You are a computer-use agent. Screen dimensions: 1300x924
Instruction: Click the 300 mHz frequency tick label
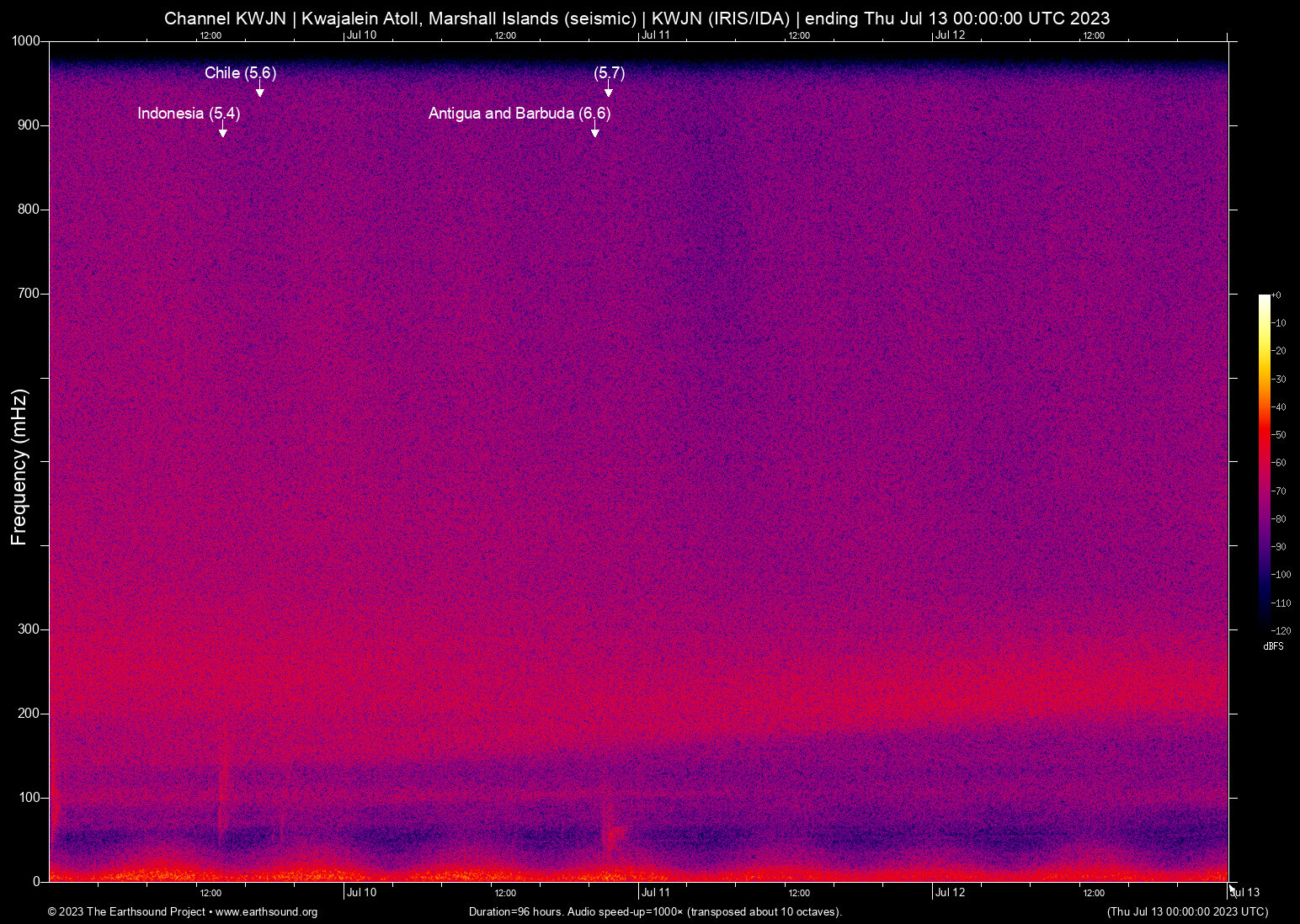tap(29, 629)
